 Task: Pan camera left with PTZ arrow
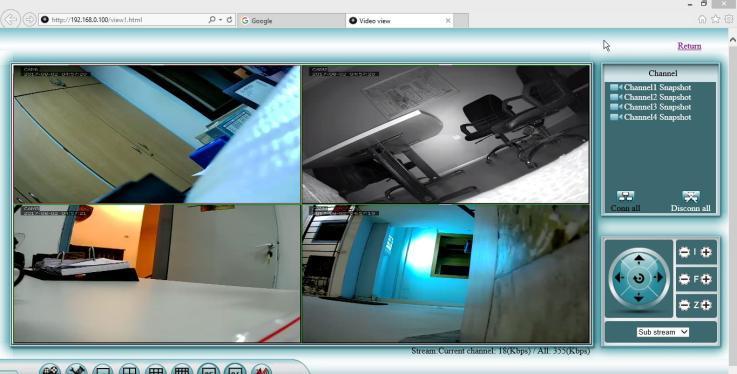(618, 278)
